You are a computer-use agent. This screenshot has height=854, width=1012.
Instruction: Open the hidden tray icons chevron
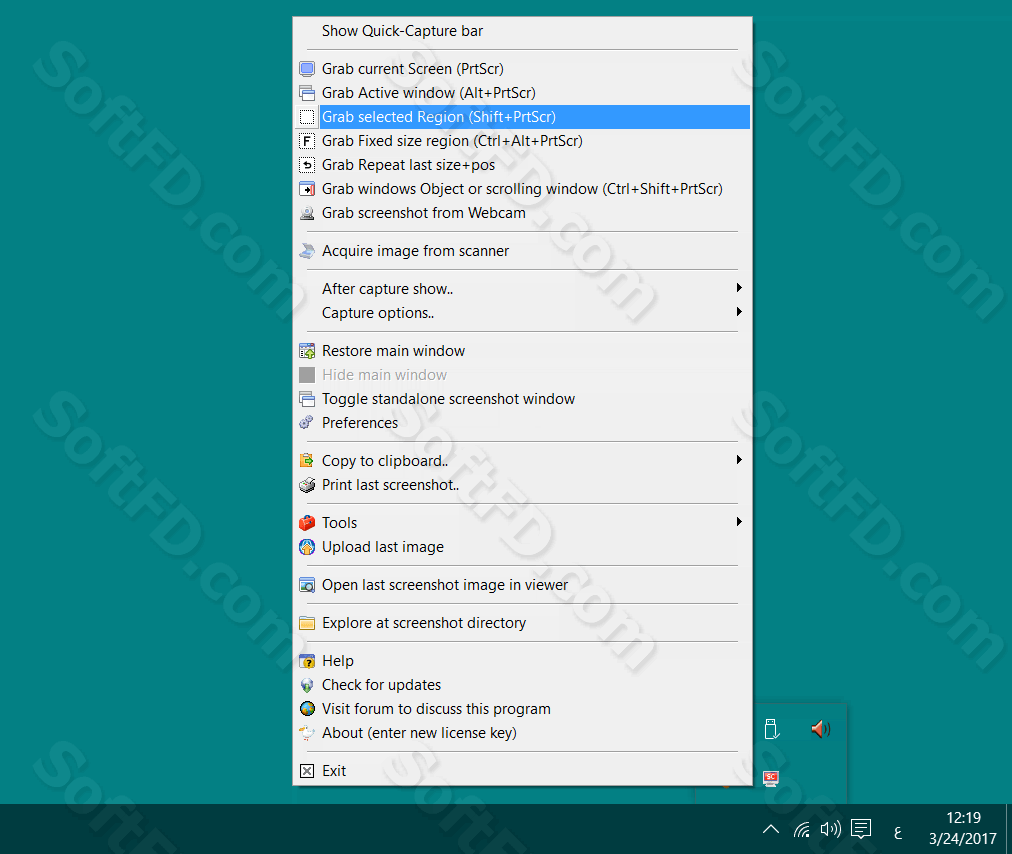click(771, 829)
